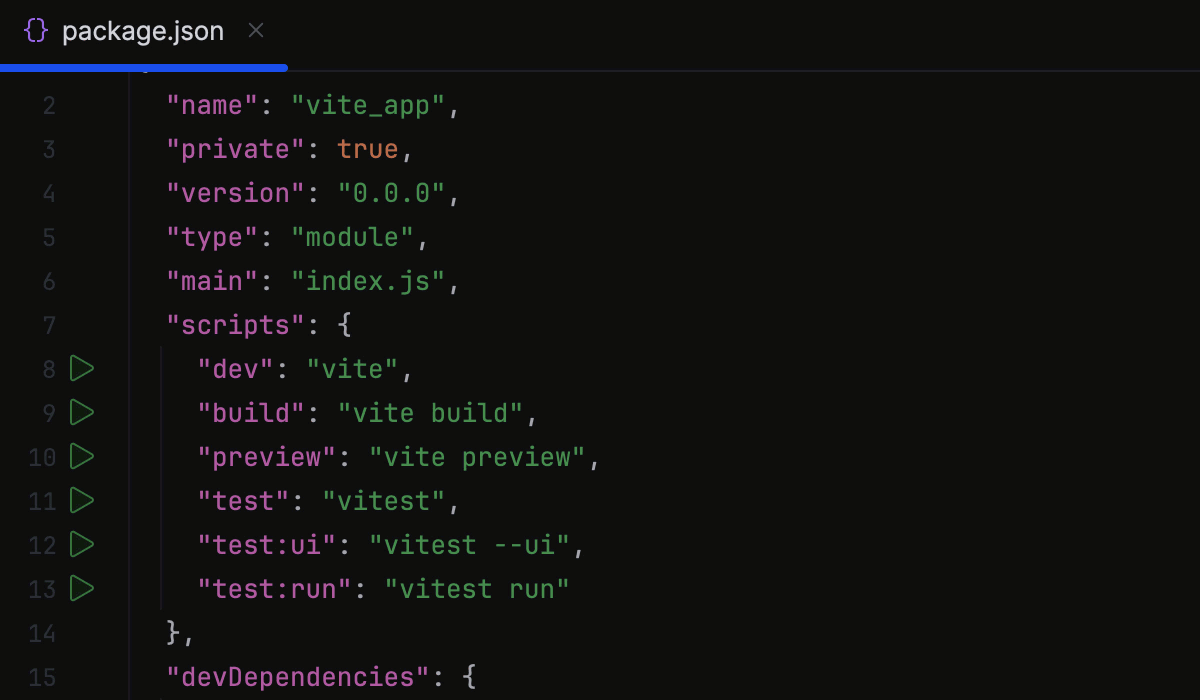Screen dimensions: 1200x700
Task: Click line number 7 in the gutter
Action: tap(48, 324)
